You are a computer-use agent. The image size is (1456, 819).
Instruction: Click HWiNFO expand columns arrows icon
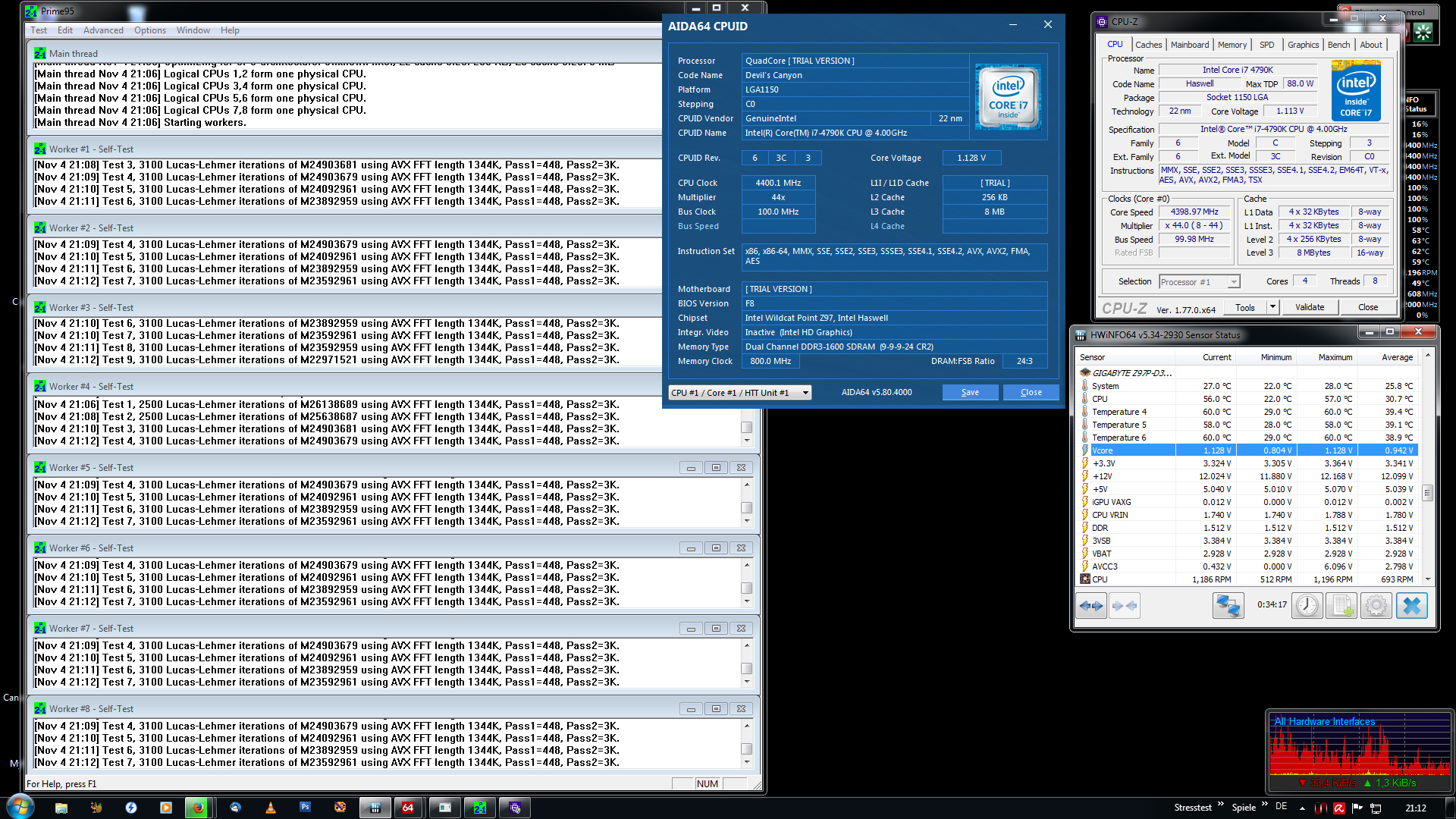click(1091, 606)
